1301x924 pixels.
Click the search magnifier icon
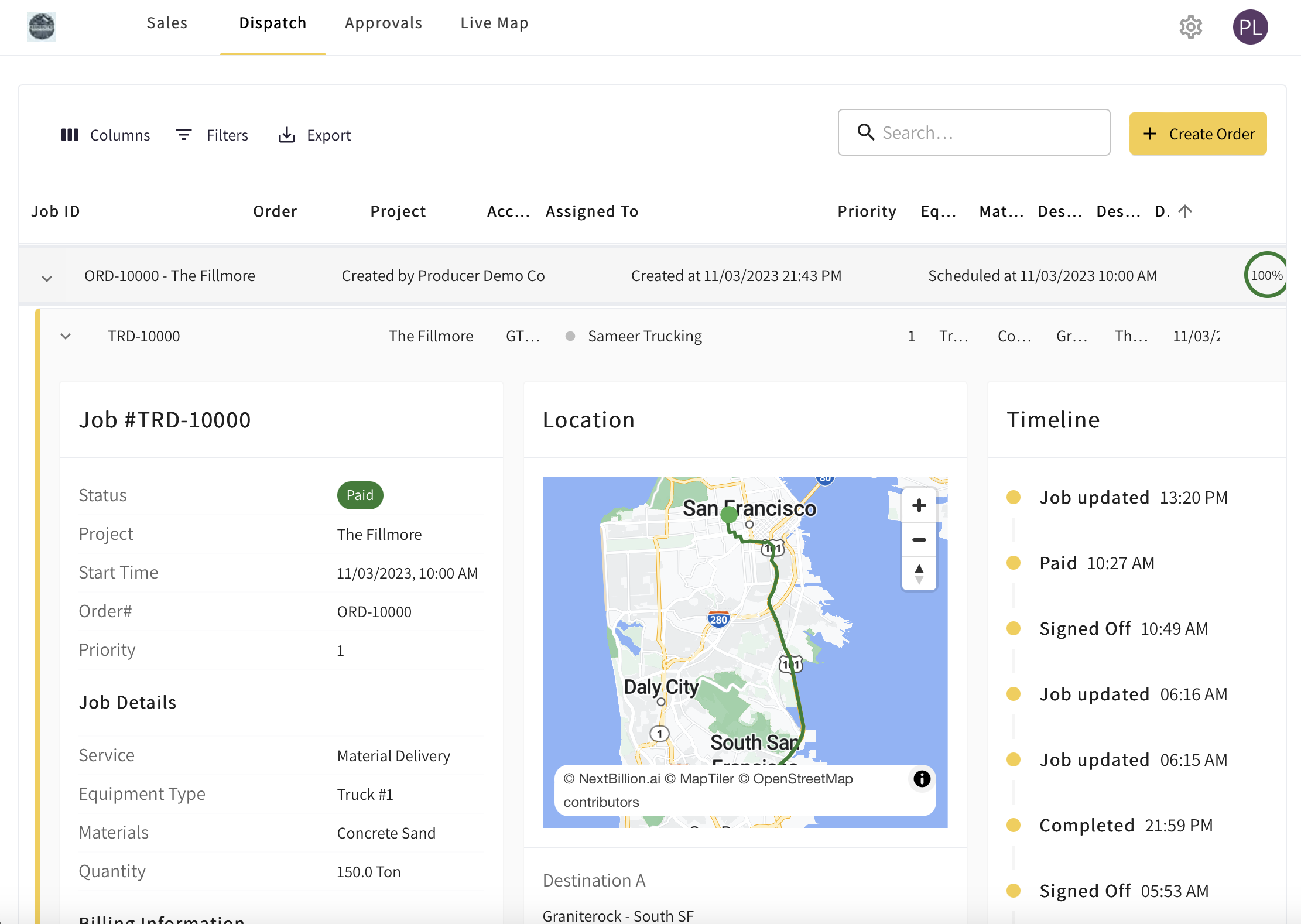click(x=866, y=132)
